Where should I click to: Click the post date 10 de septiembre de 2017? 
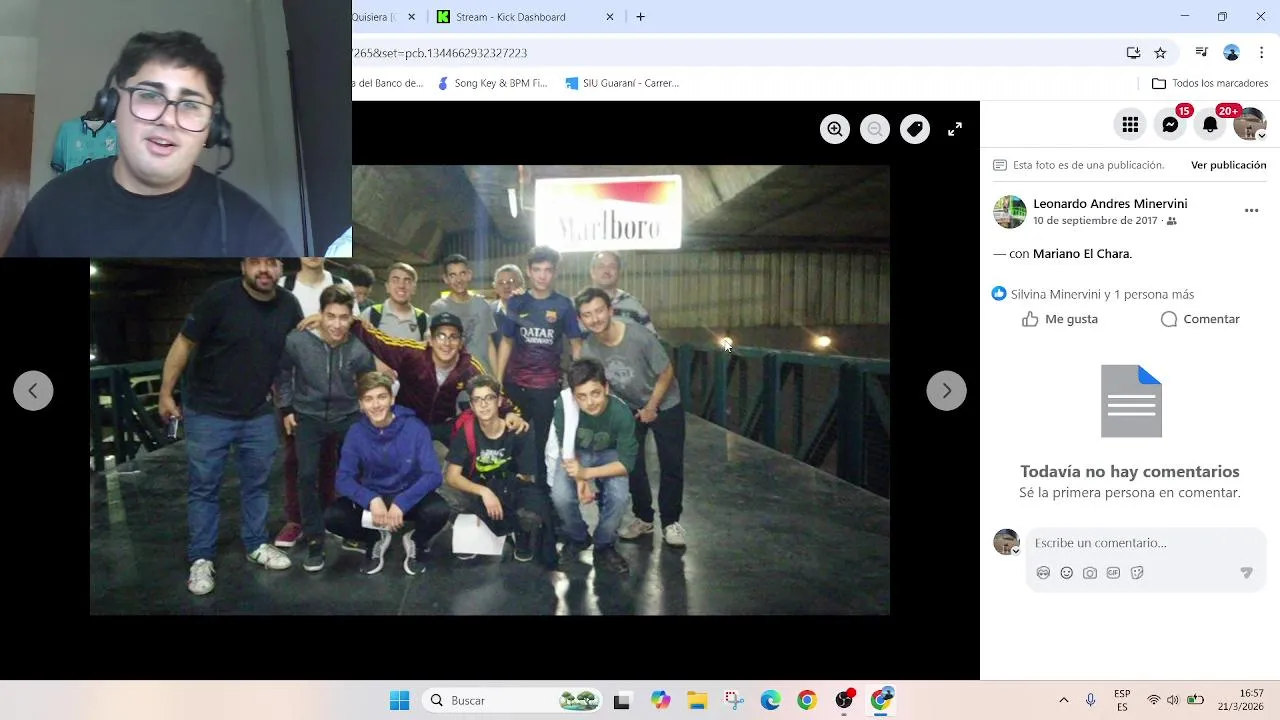1095,221
